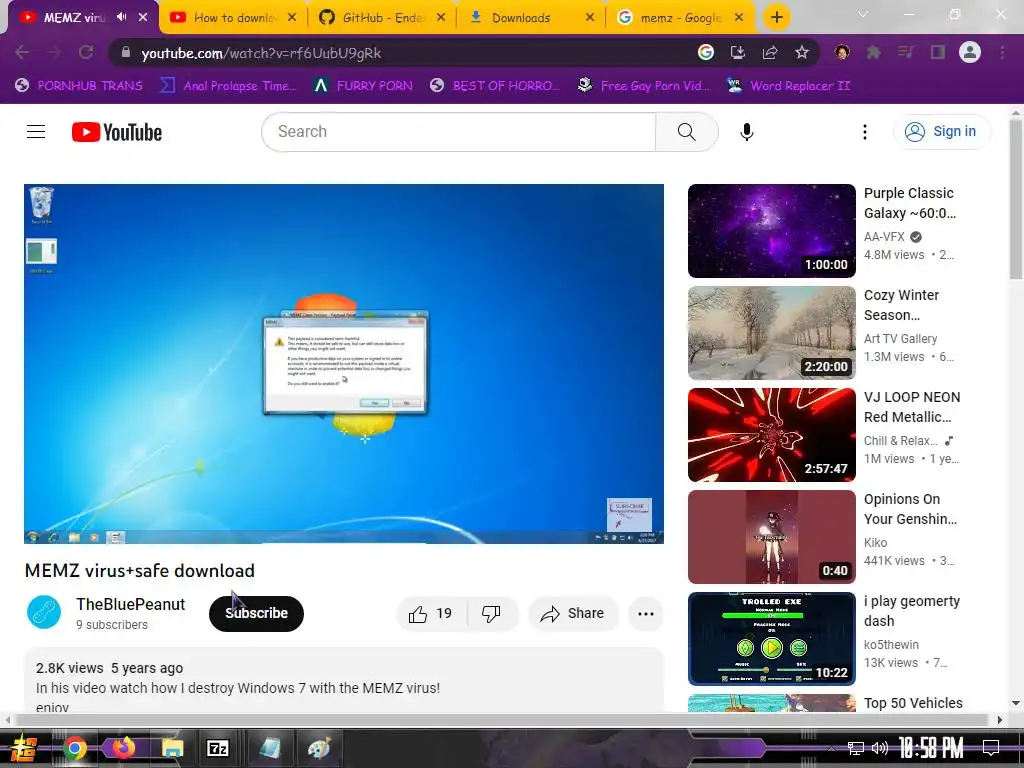Click the Share button
The width and height of the screenshot is (1024, 768).
(573, 614)
